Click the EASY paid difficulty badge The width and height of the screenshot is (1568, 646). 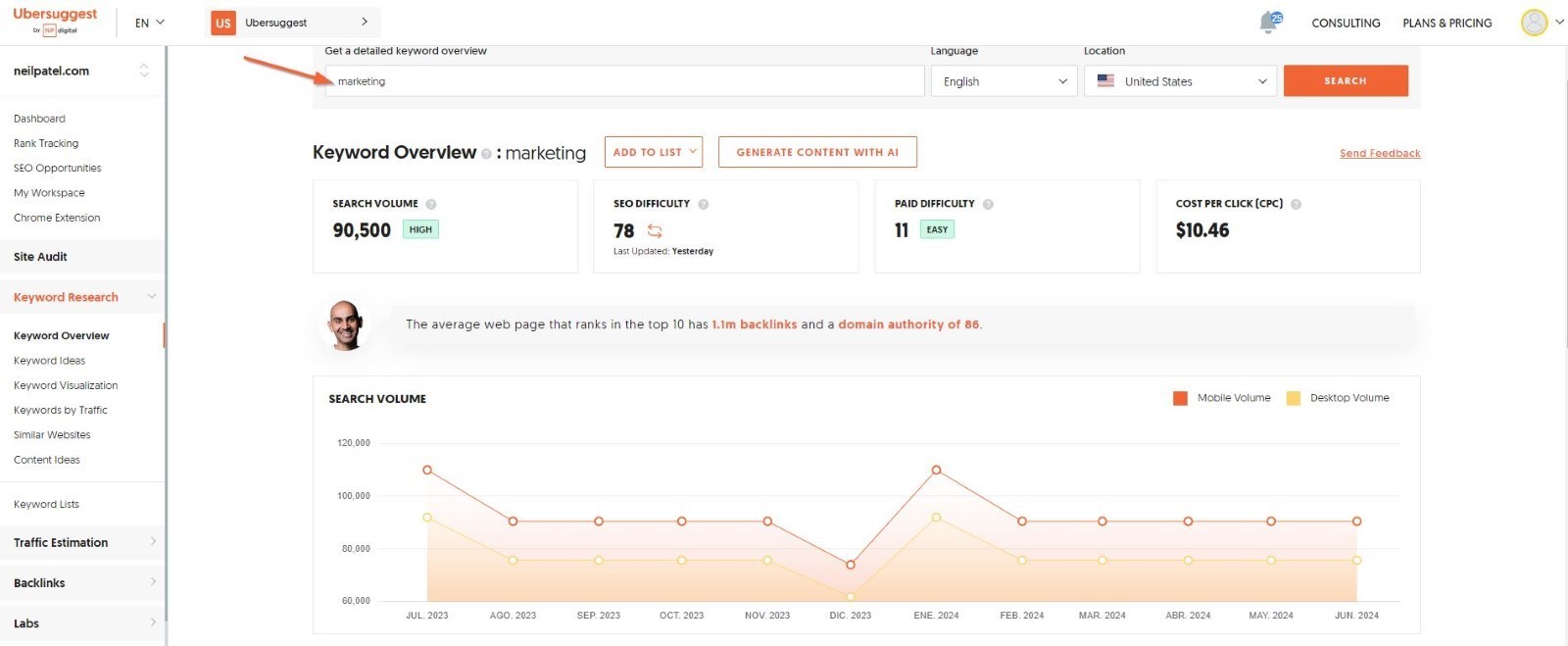point(937,229)
